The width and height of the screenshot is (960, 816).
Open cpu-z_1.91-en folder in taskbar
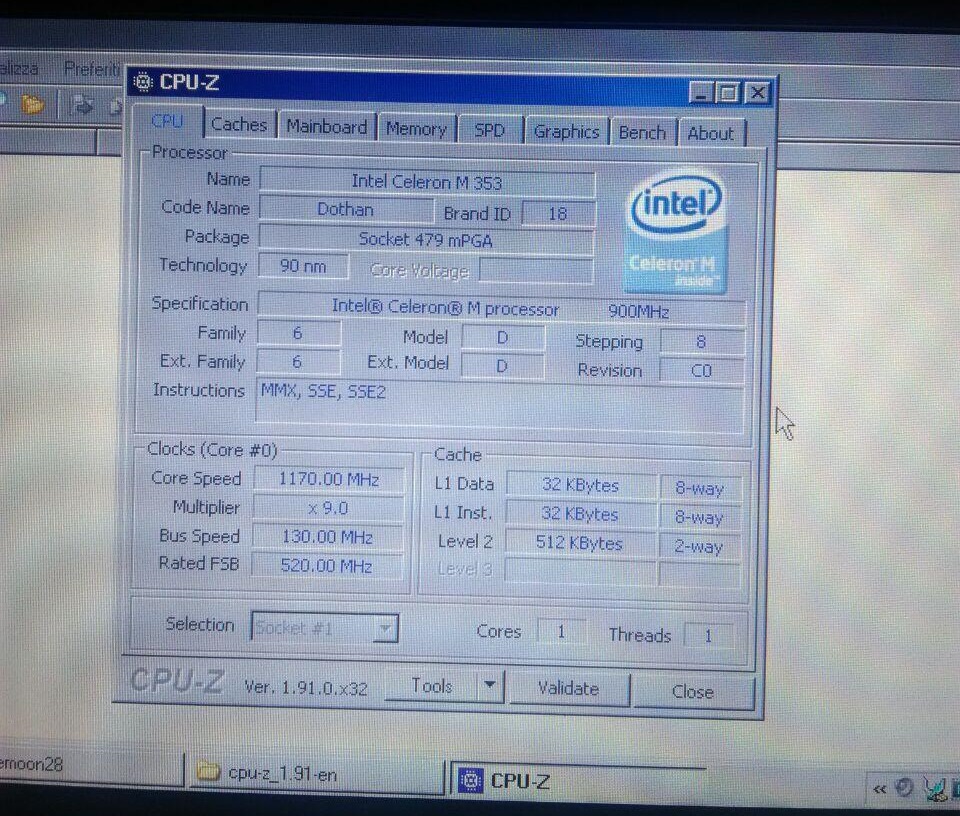point(315,774)
